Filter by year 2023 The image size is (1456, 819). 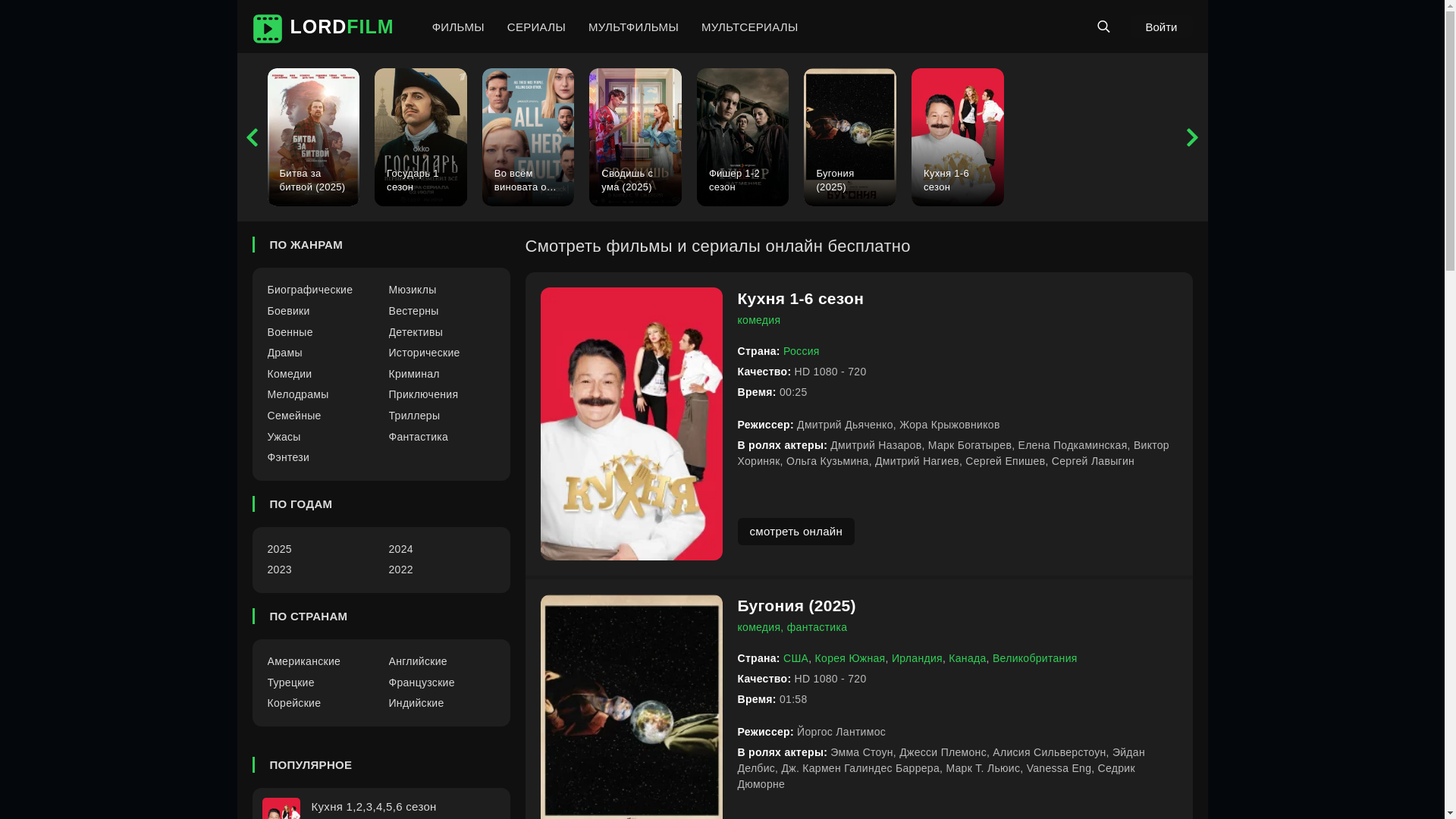(279, 570)
